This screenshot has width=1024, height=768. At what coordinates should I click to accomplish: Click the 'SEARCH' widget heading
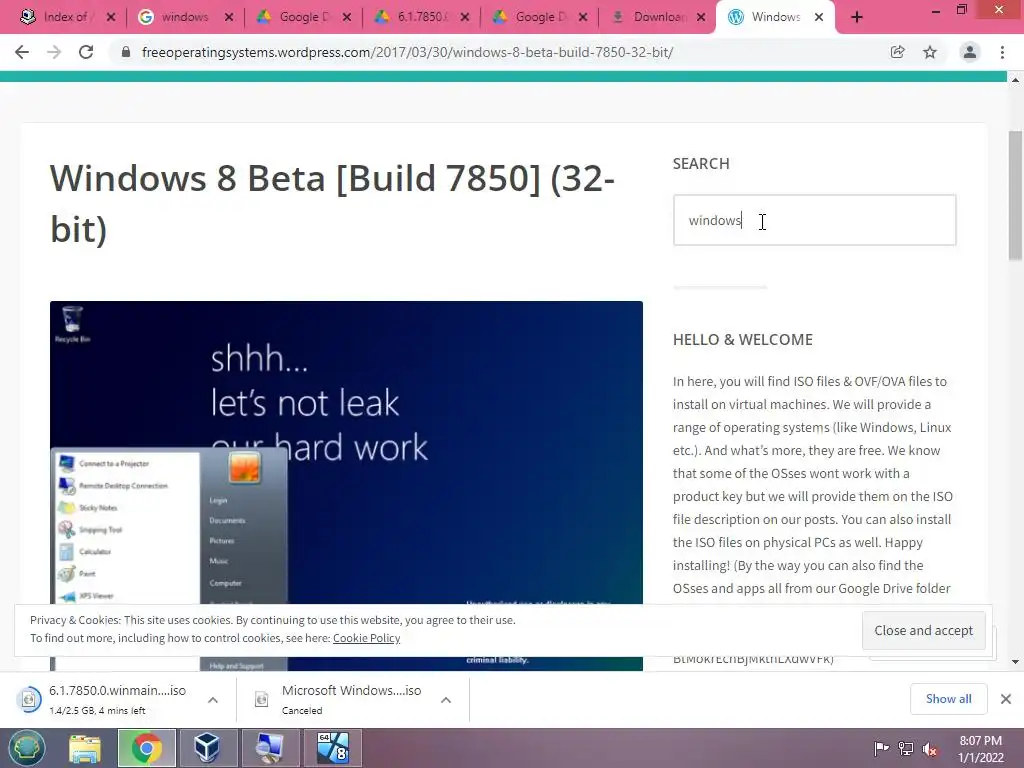701,163
